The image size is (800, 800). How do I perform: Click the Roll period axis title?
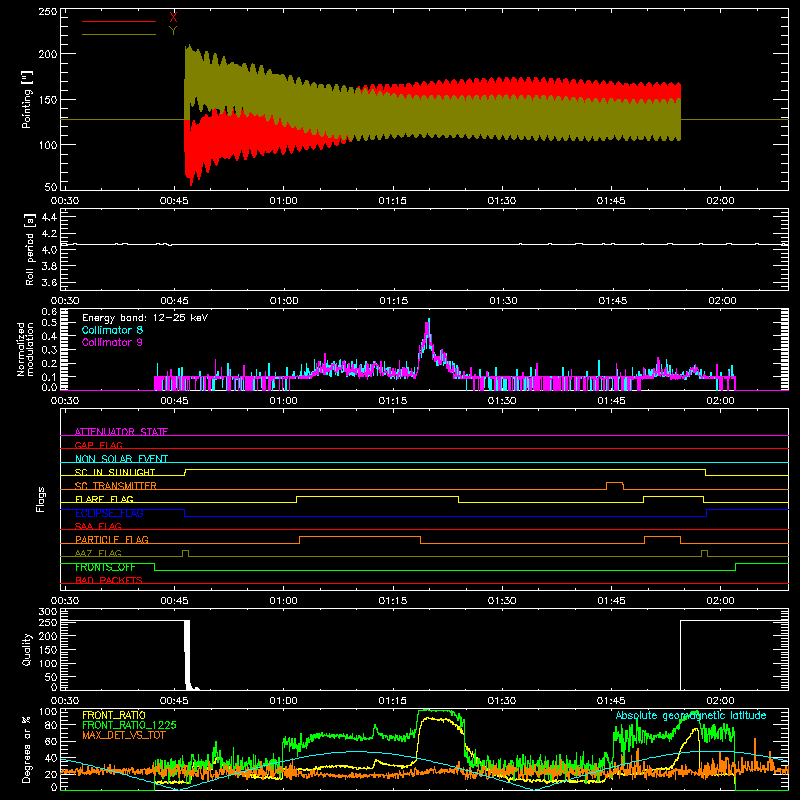[30, 249]
